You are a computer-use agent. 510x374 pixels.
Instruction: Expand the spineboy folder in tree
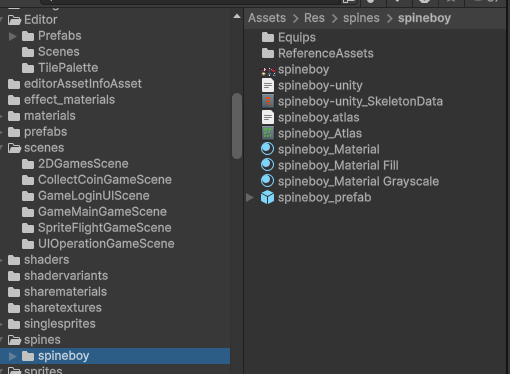tap(12, 356)
